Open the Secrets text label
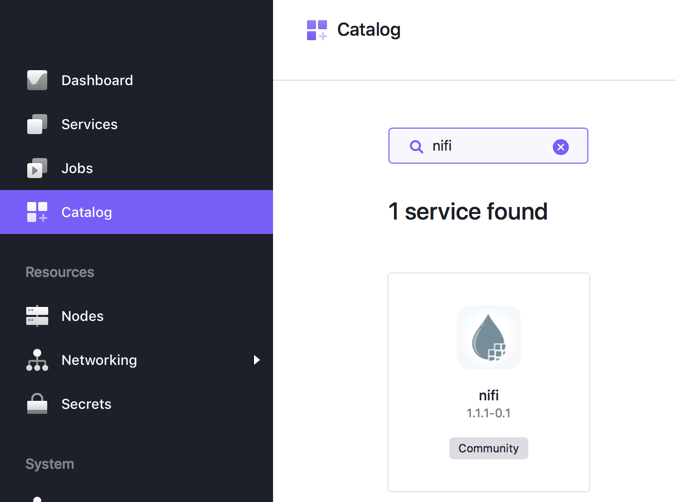 [x=86, y=404]
